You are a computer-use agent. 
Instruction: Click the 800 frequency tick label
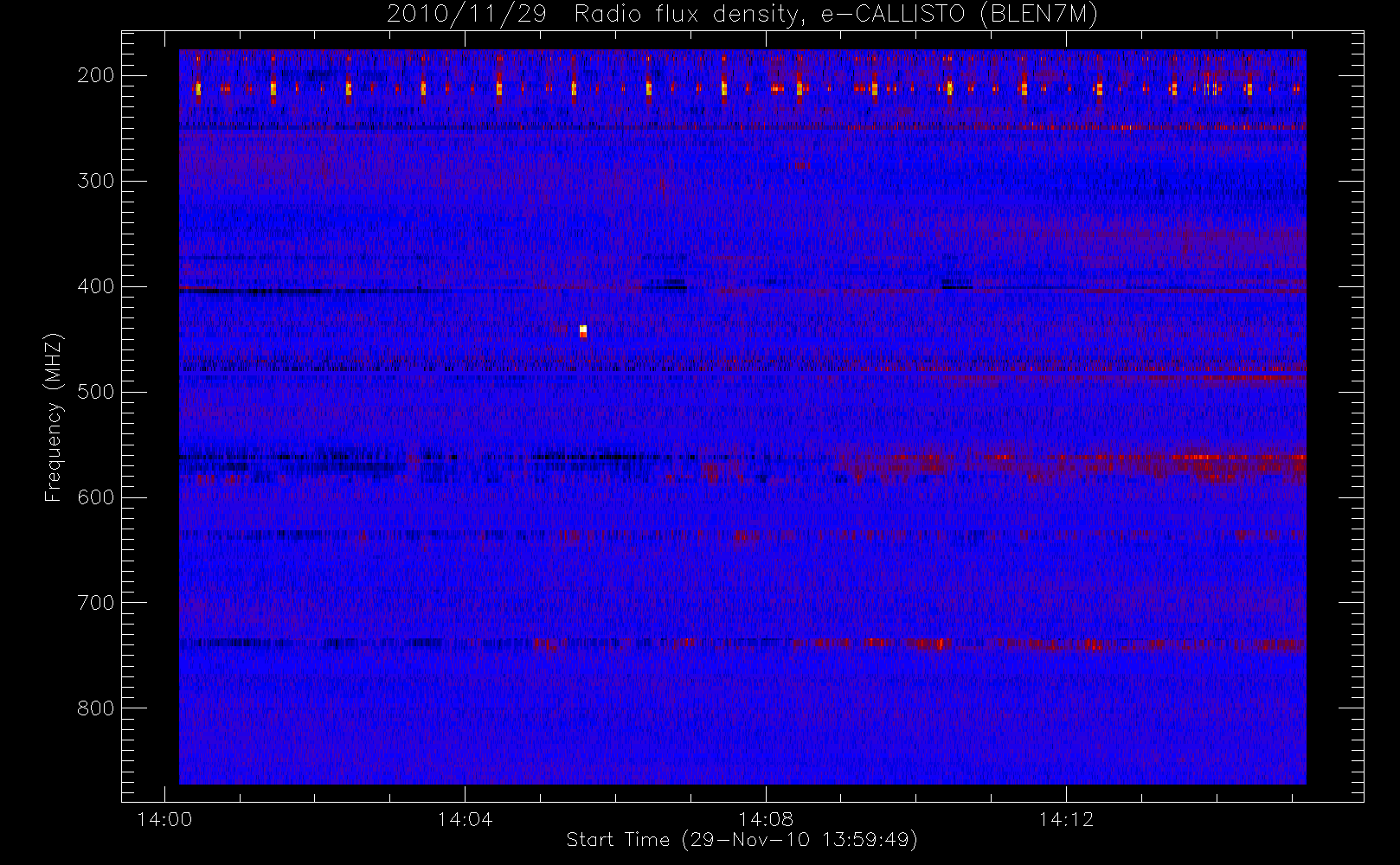pyautogui.click(x=95, y=708)
